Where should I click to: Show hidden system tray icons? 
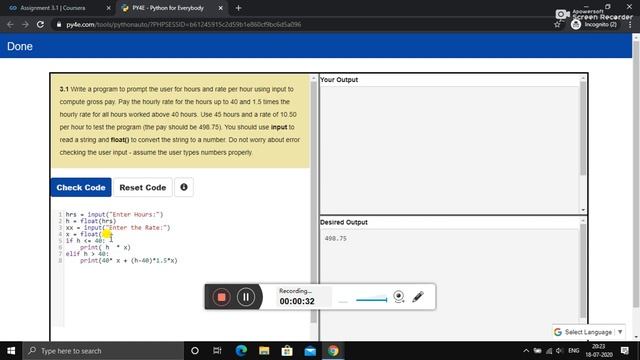526,351
